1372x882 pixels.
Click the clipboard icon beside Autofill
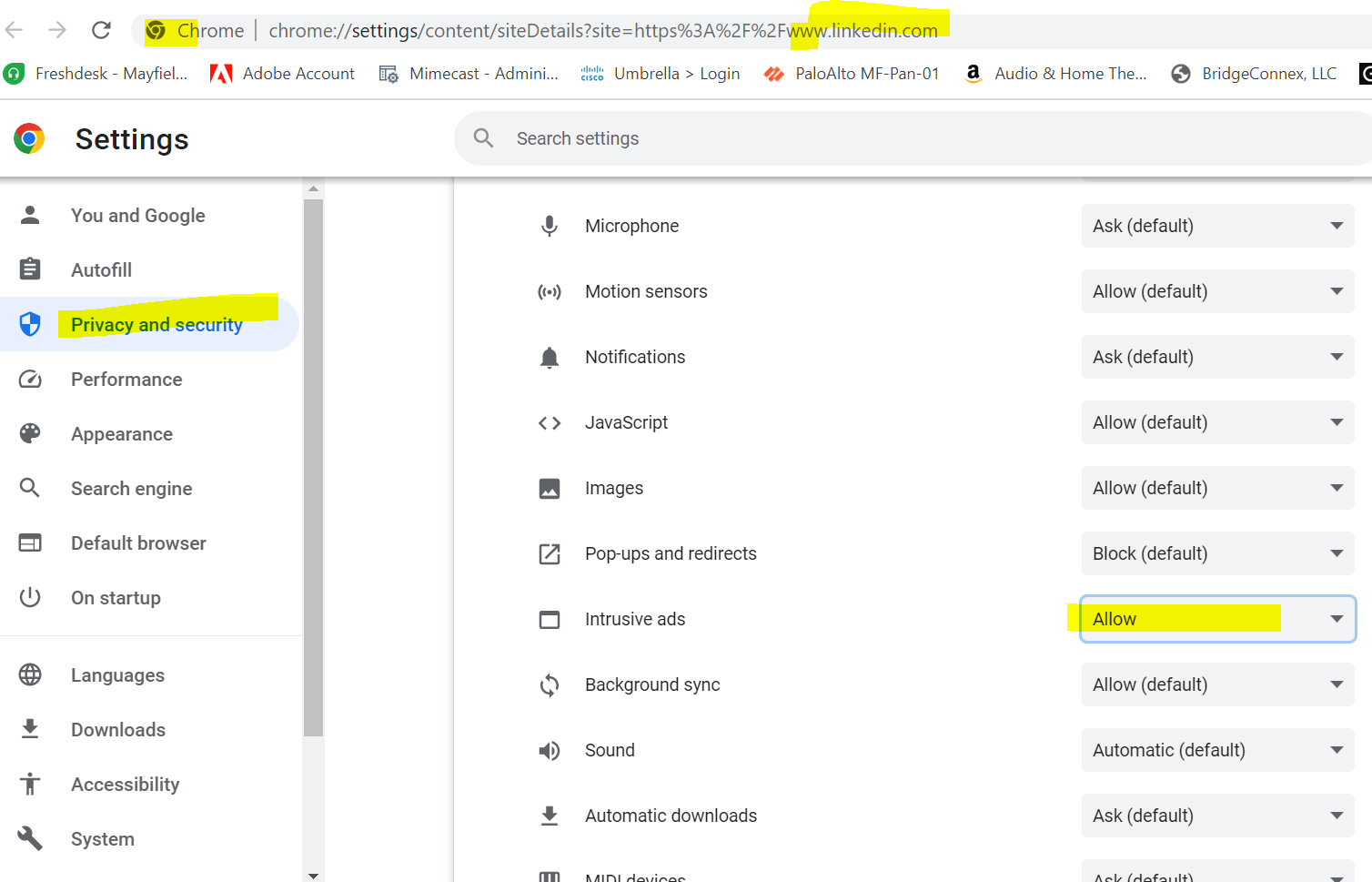[x=30, y=269]
